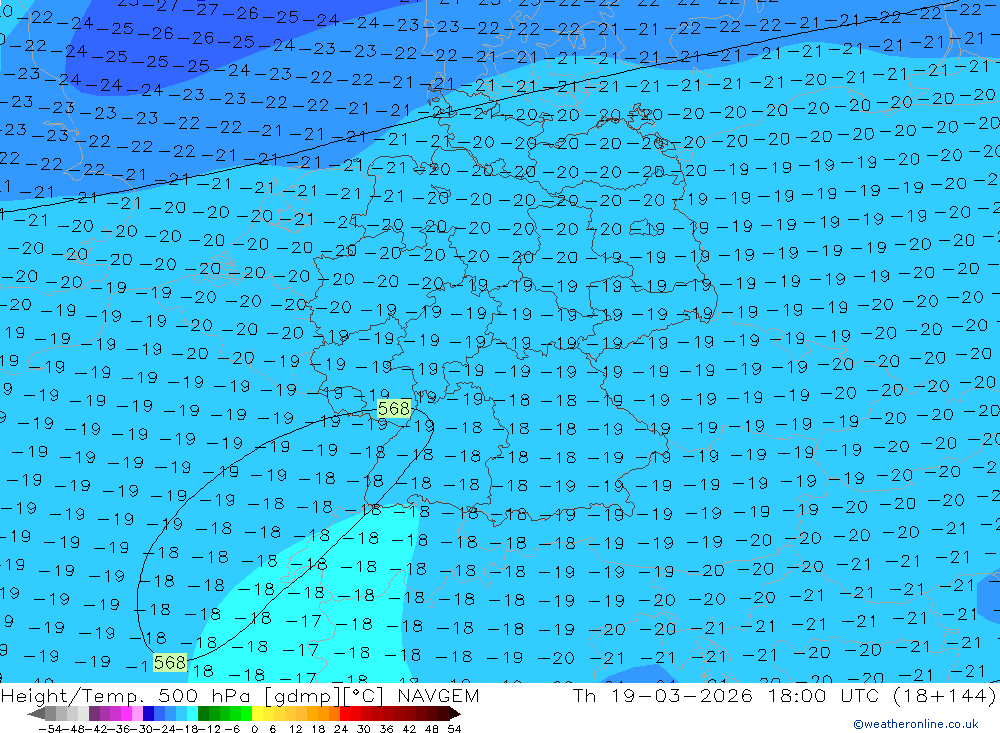Click the -54 legend label
Screen dimensions: 1000x733
[50, 728]
